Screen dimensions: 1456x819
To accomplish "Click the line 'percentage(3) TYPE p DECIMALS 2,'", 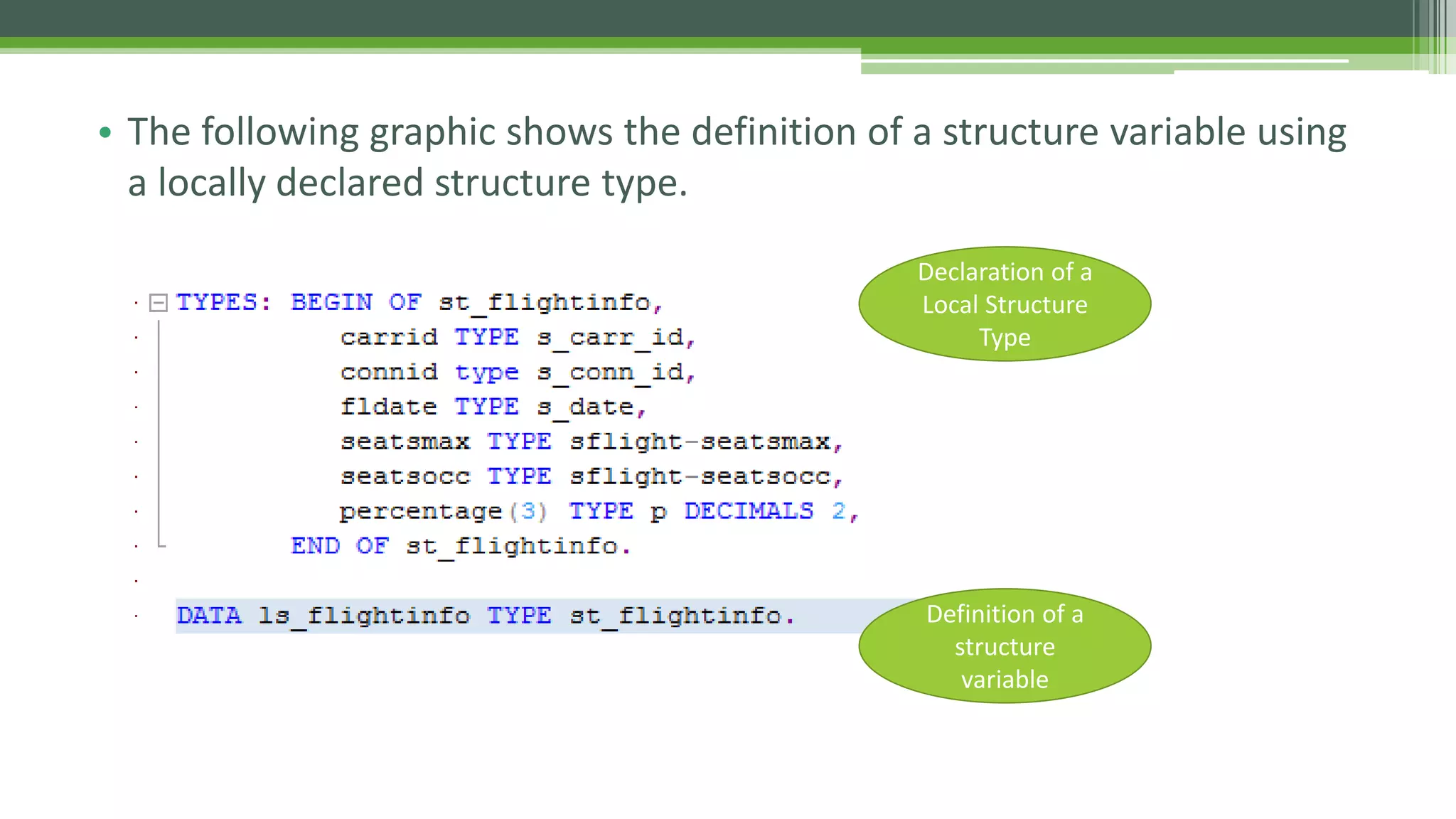I will pos(599,512).
